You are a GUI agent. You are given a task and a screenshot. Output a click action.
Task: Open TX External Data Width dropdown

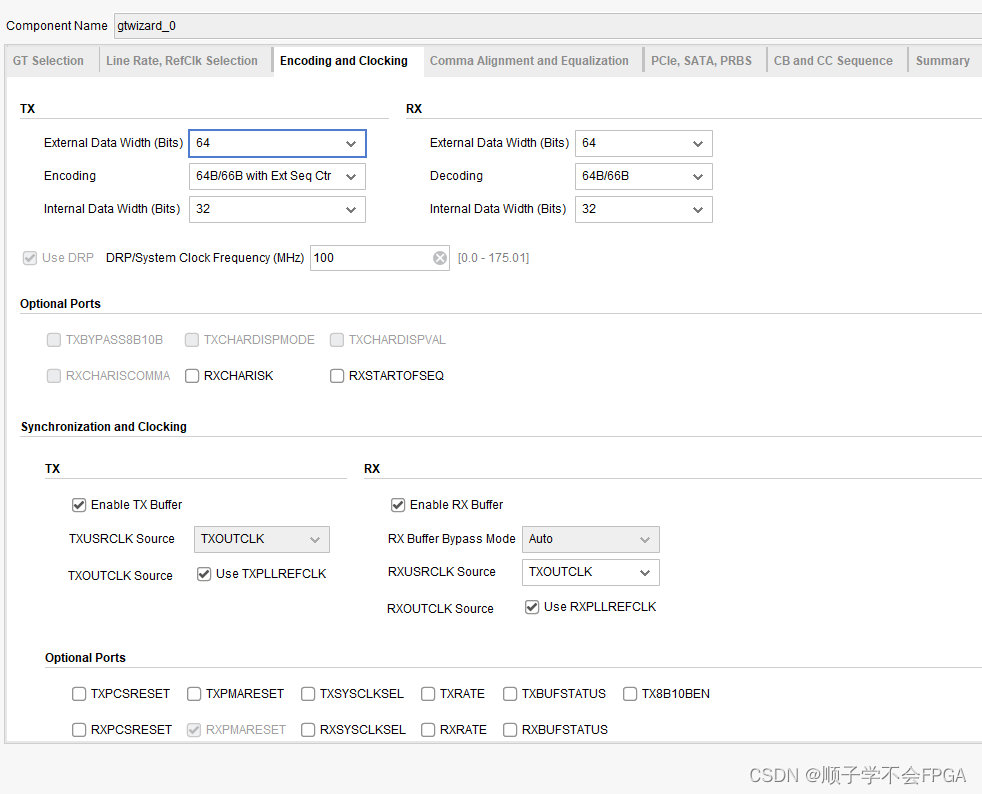coord(277,143)
